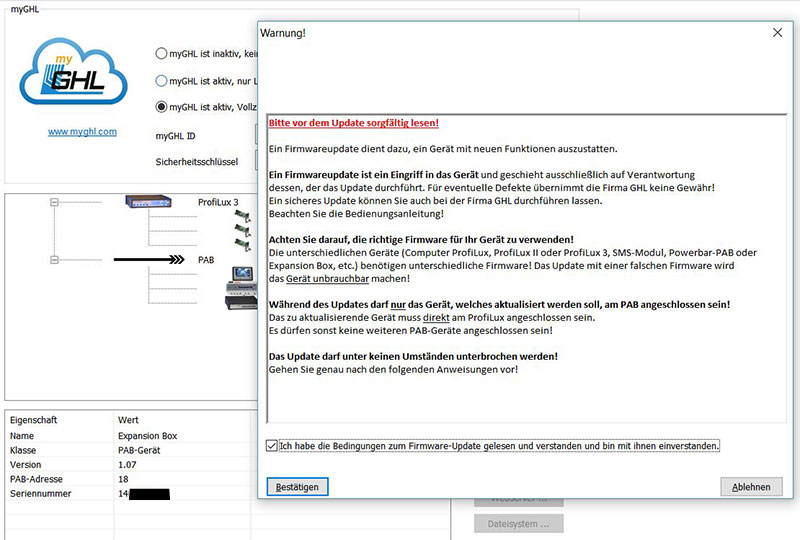Click the Warnung! dialog title
800x540 pixels.
[283, 33]
